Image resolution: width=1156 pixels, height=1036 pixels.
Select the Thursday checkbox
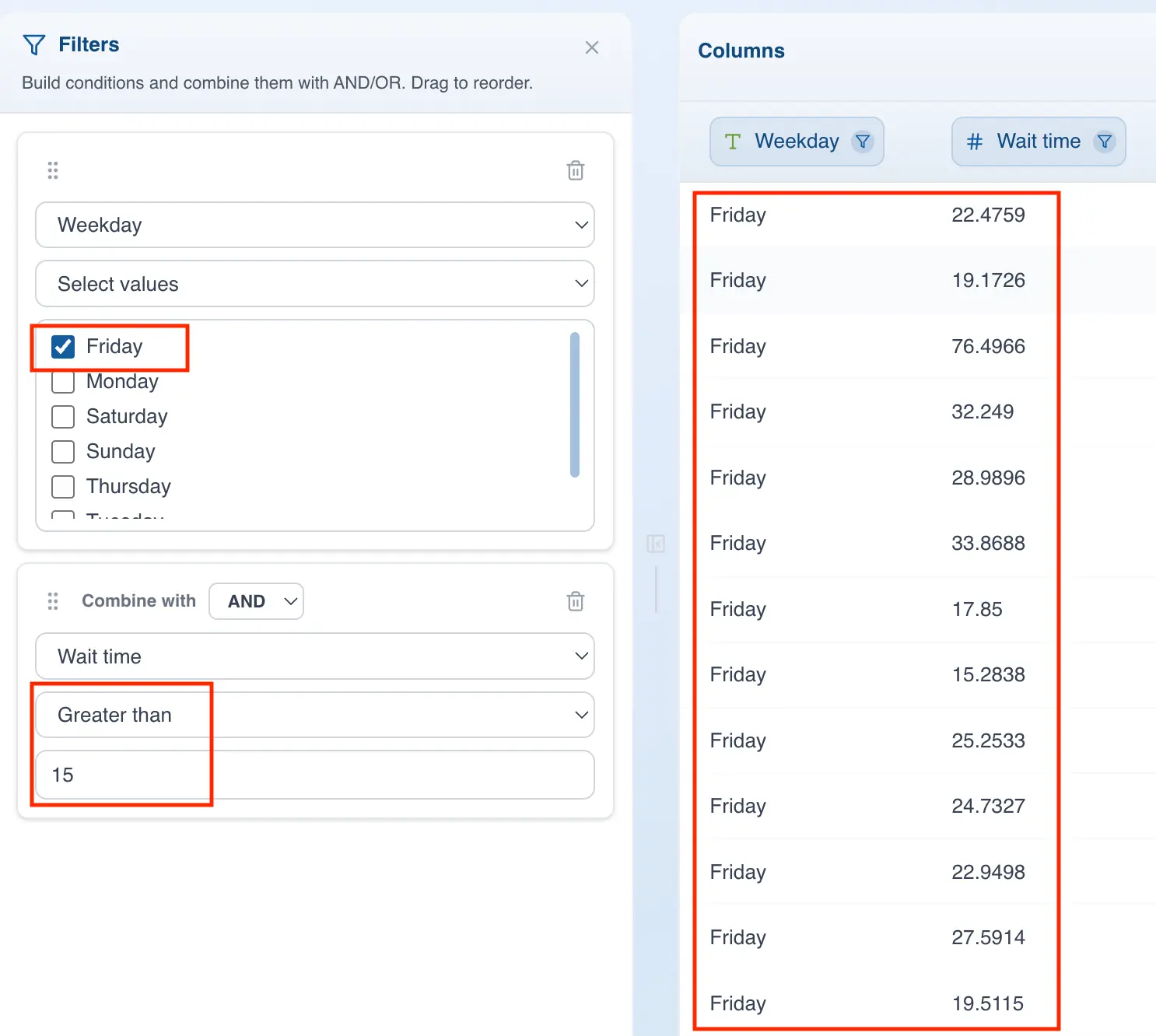63,487
